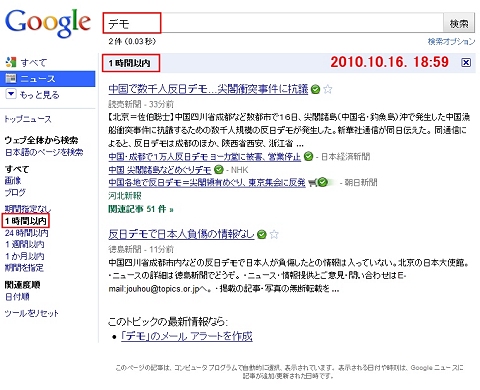Screen dimensions: 480x390
Task: Star the 反日デモで日本人負傷 article
Action: (274, 235)
